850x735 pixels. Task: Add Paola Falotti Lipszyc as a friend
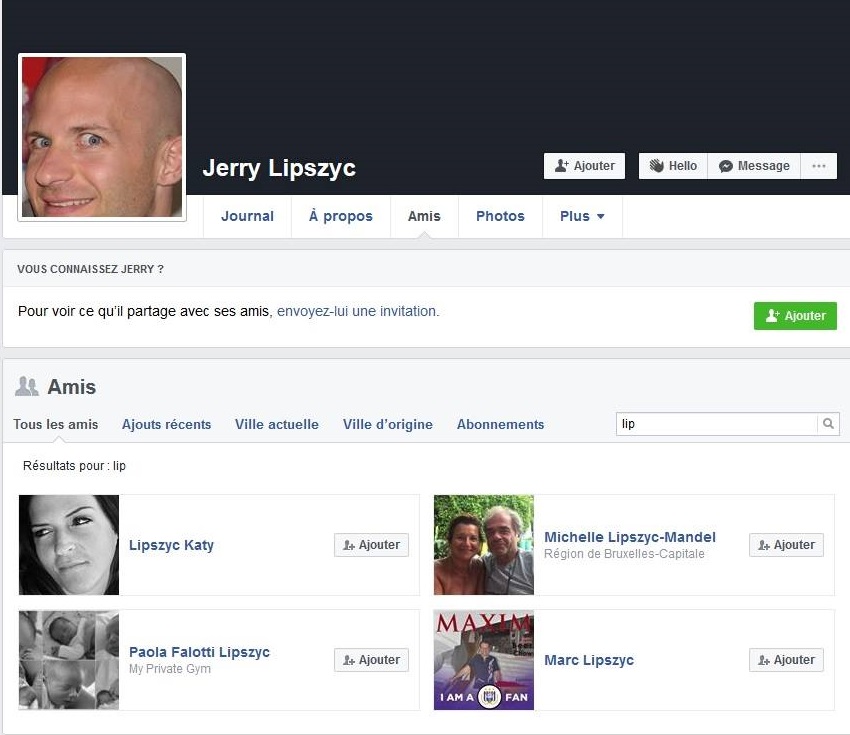pyautogui.click(x=371, y=660)
